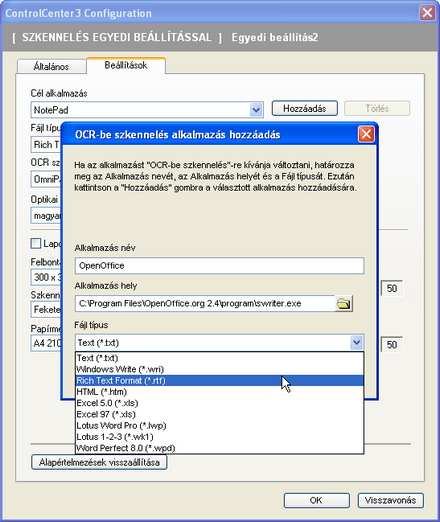Click the folder browse icon for application location
440x522 pixels.
pos(344,304)
